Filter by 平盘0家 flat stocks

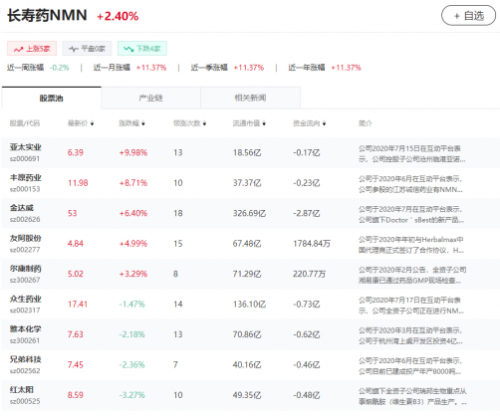(x=87, y=49)
